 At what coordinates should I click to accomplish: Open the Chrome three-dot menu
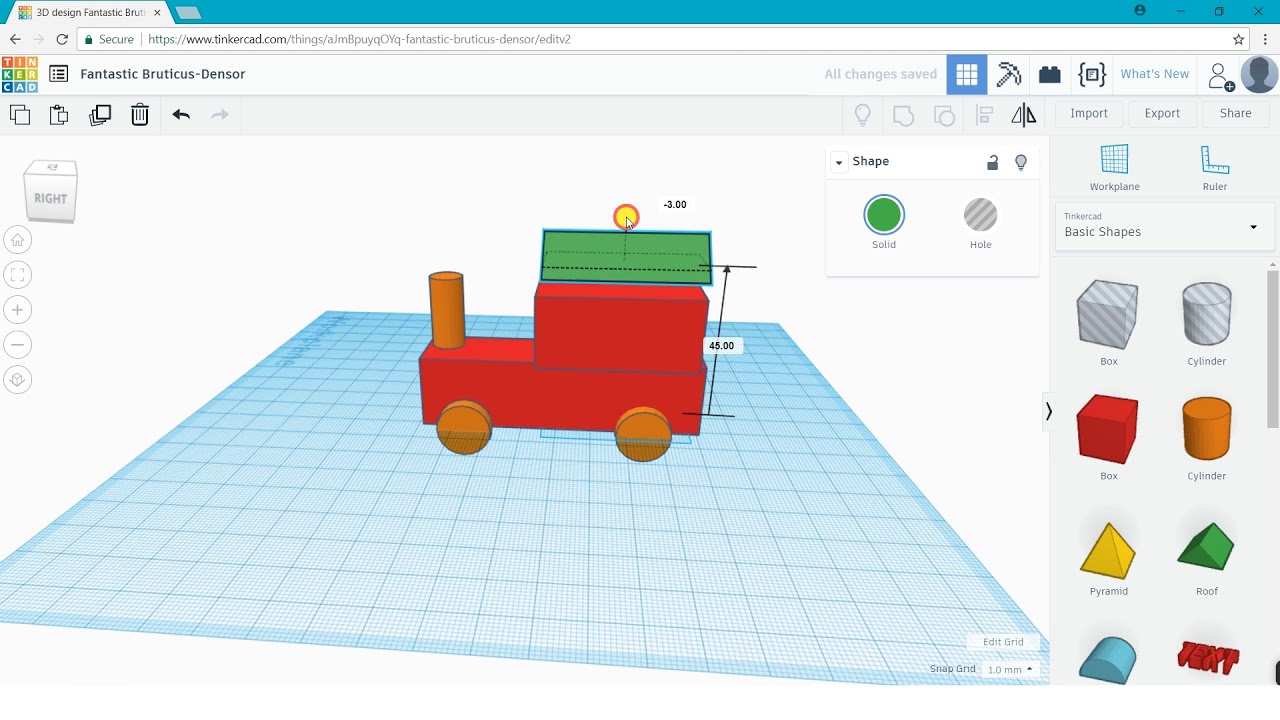tap(1265, 40)
